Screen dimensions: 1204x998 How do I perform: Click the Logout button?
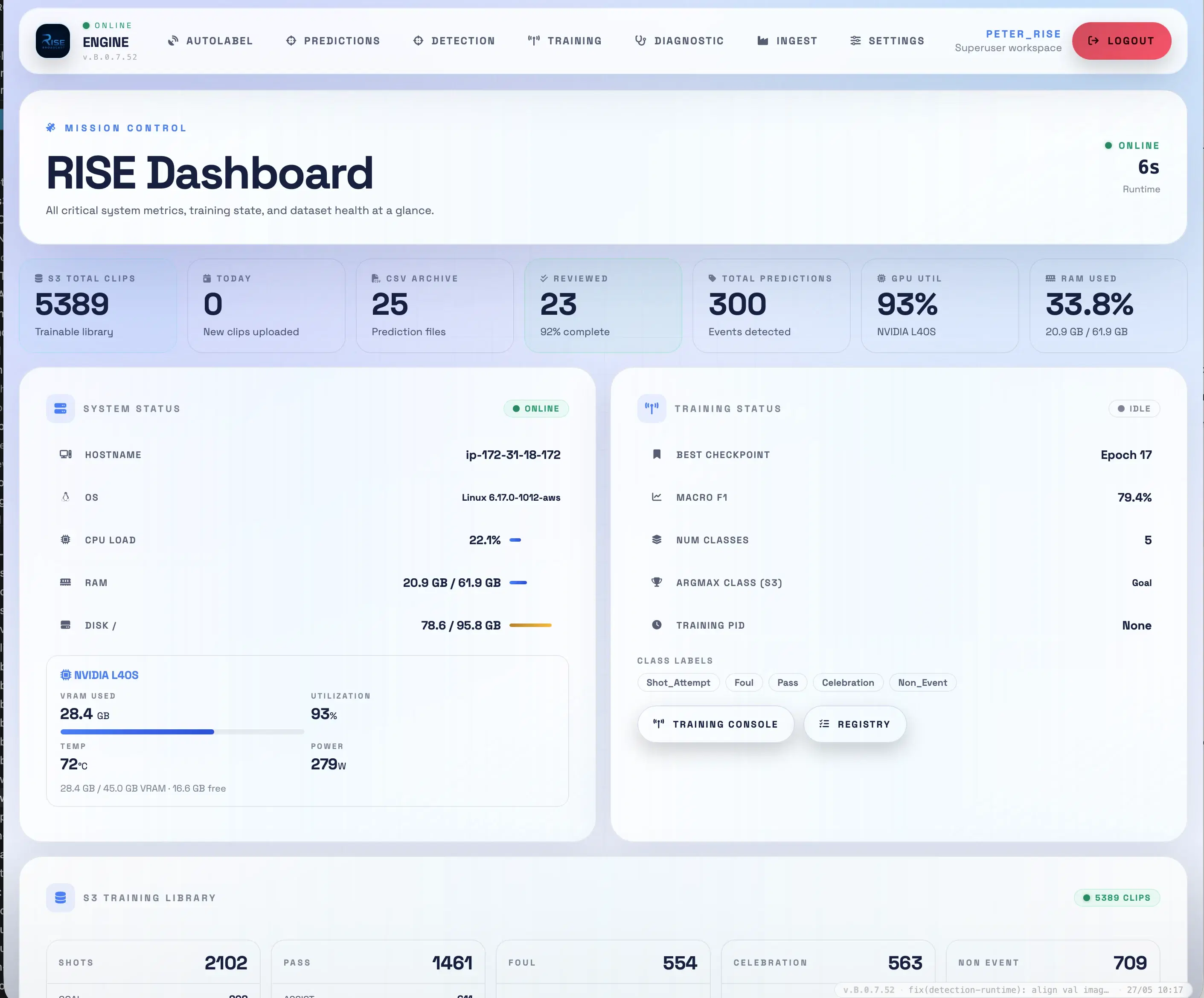click(1121, 41)
